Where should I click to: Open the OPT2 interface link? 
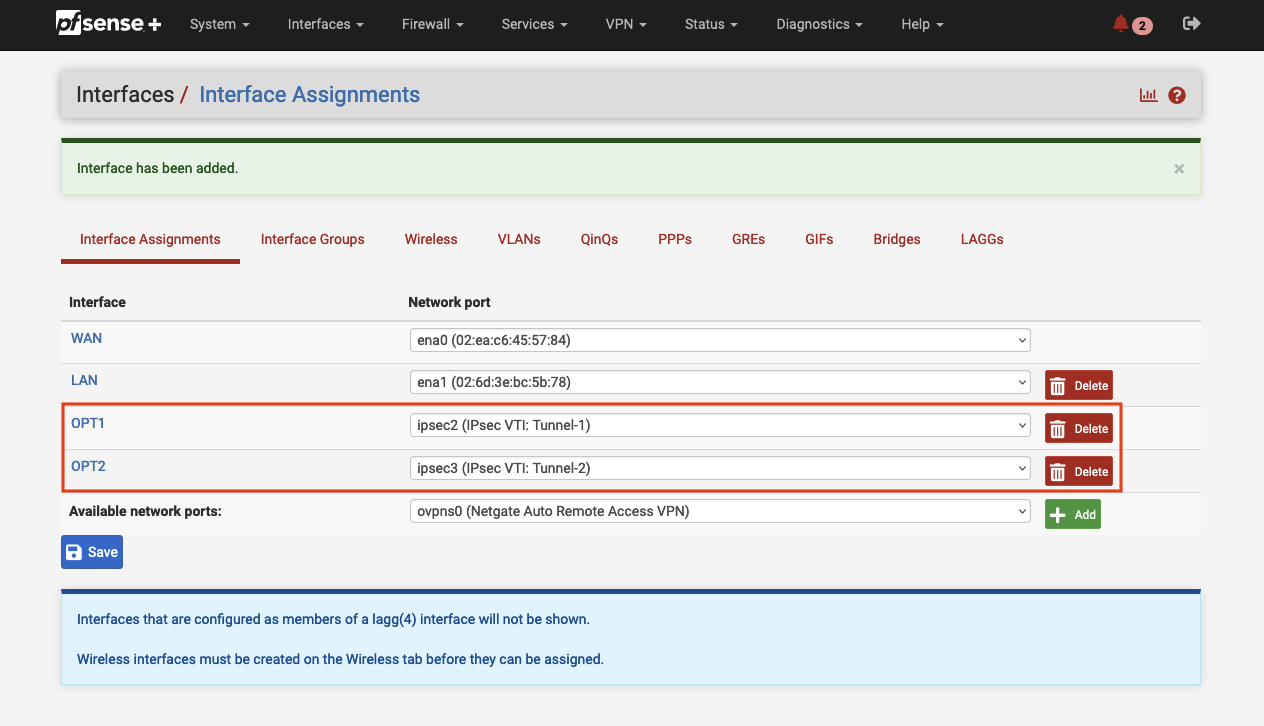[88, 466]
